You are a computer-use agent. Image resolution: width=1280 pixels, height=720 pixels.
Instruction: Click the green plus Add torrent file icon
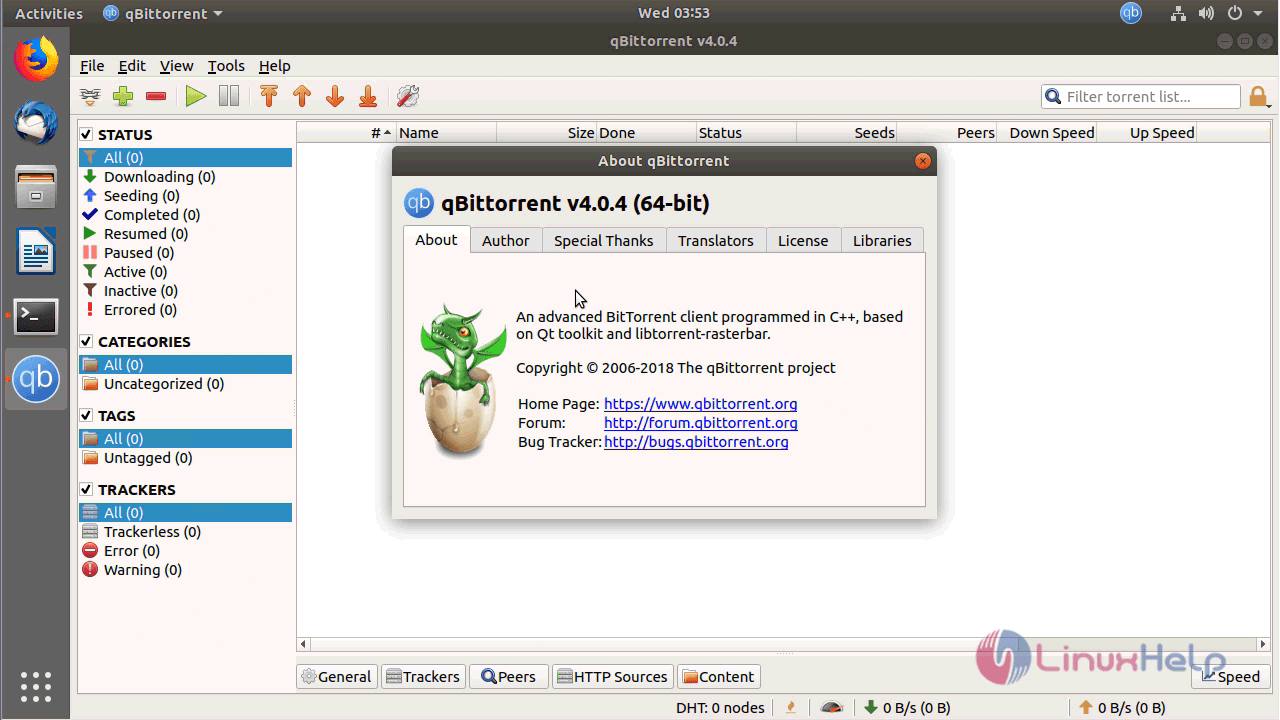[123, 97]
